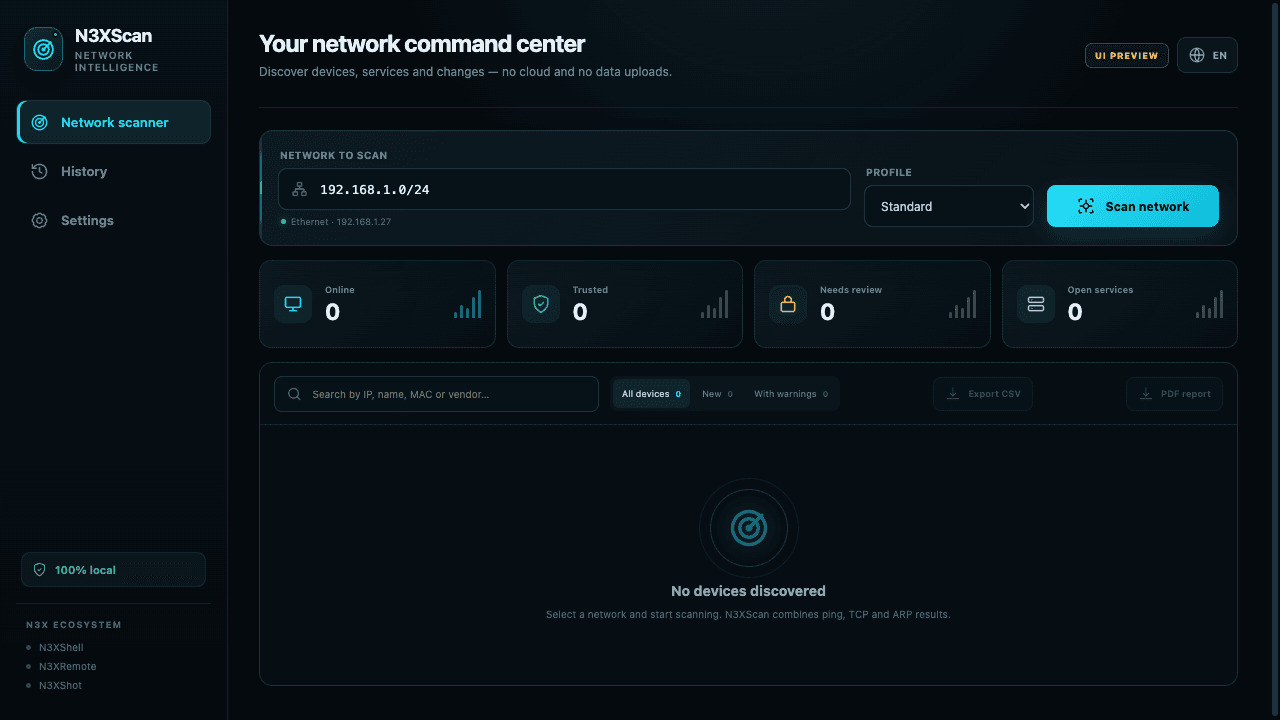Click the Your network command center title
Viewport: 1280px width, 720px height.
422,44
